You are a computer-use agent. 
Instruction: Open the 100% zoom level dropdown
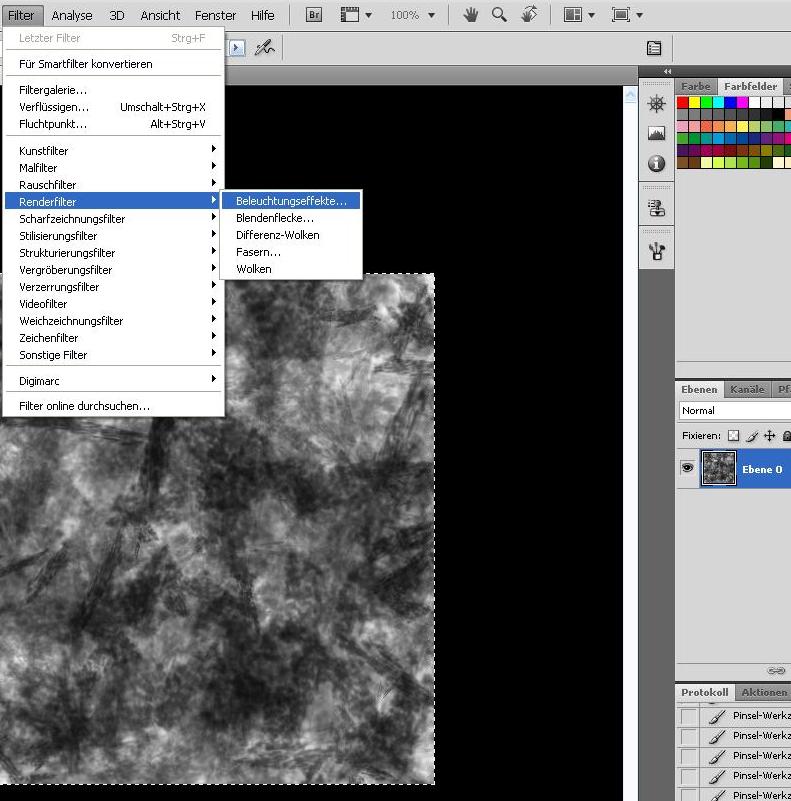click(432, 15)
